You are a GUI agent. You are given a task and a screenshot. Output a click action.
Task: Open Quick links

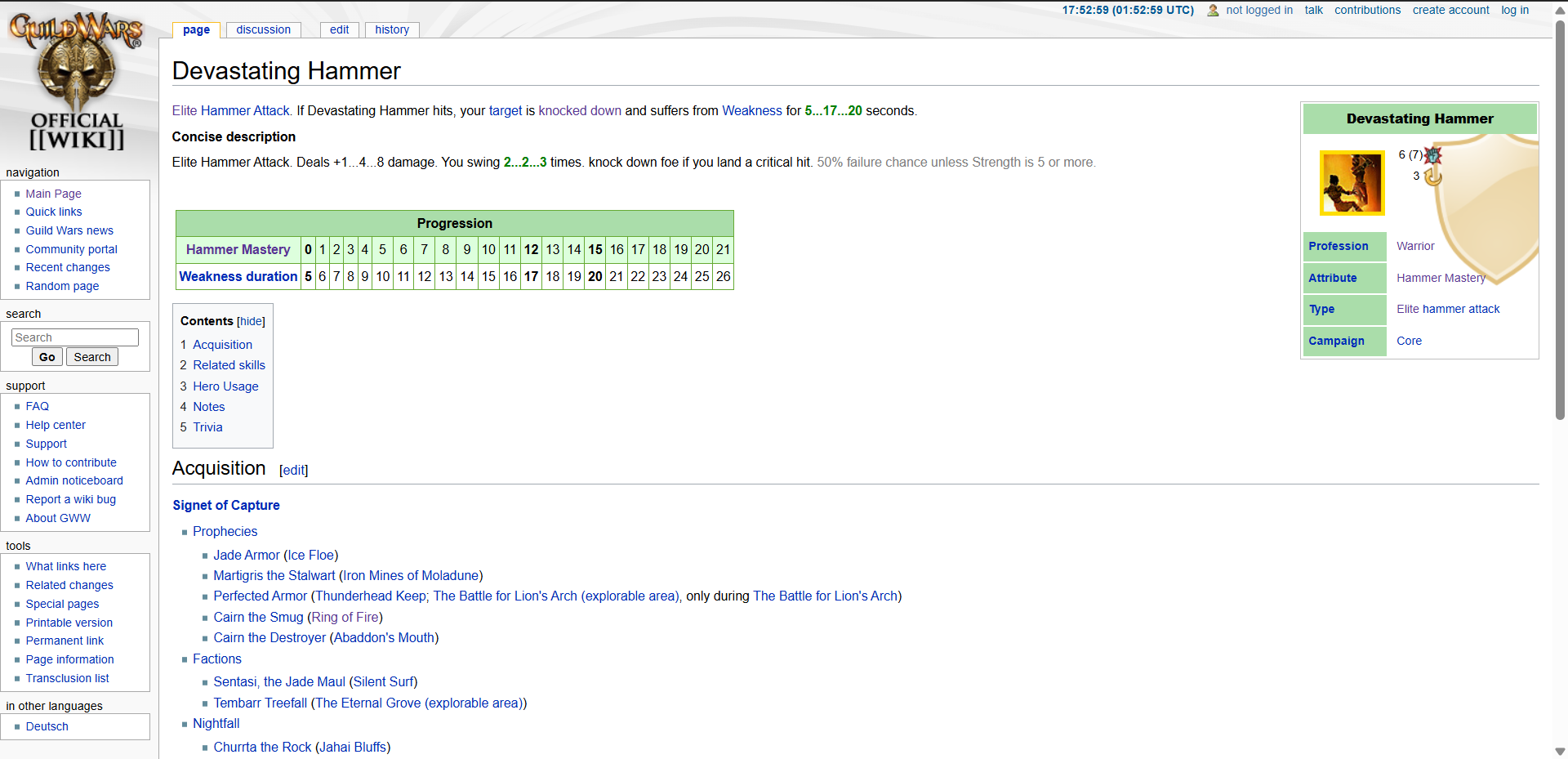click(53, 212)
